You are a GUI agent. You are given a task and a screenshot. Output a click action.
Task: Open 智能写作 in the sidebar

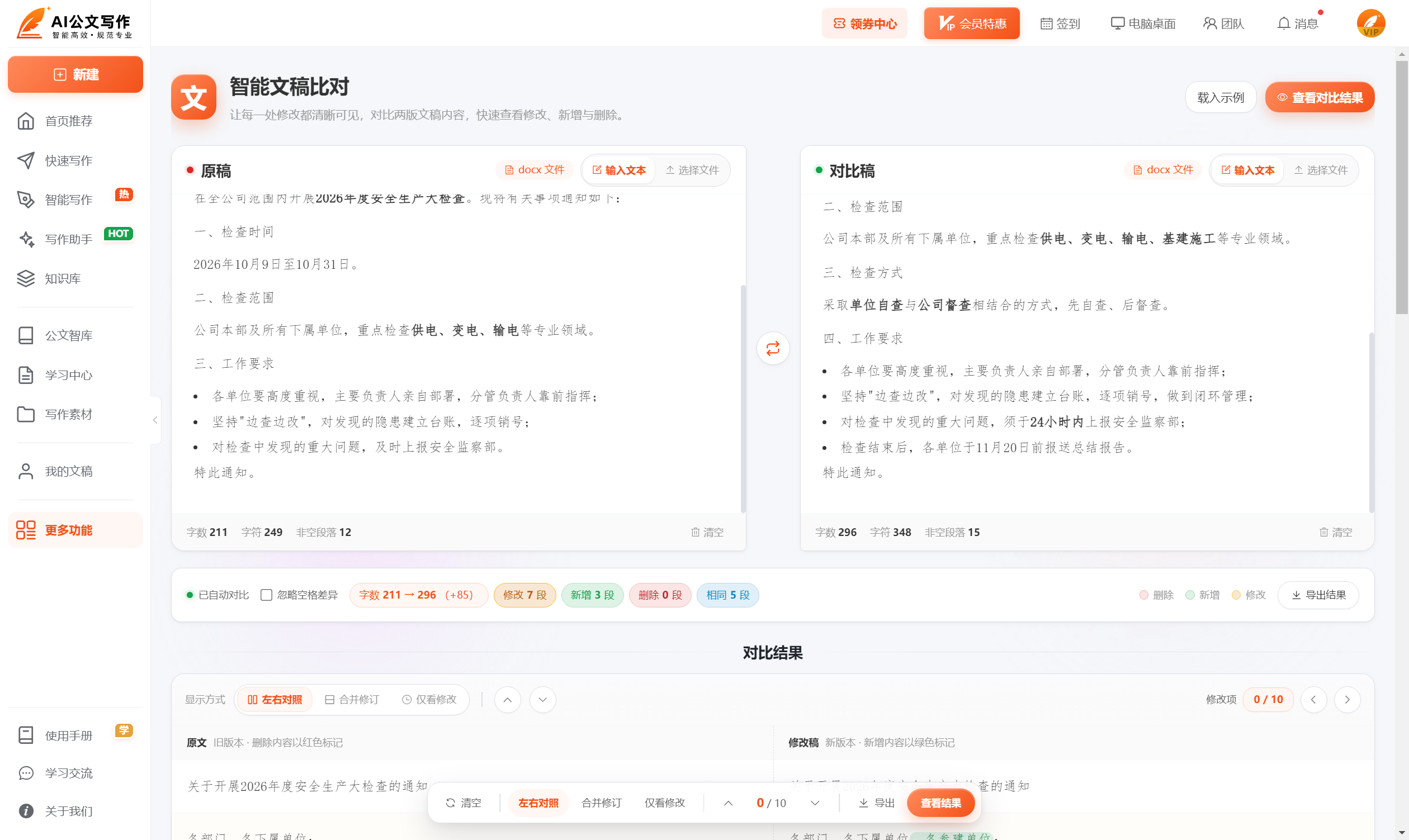(75, 200)
